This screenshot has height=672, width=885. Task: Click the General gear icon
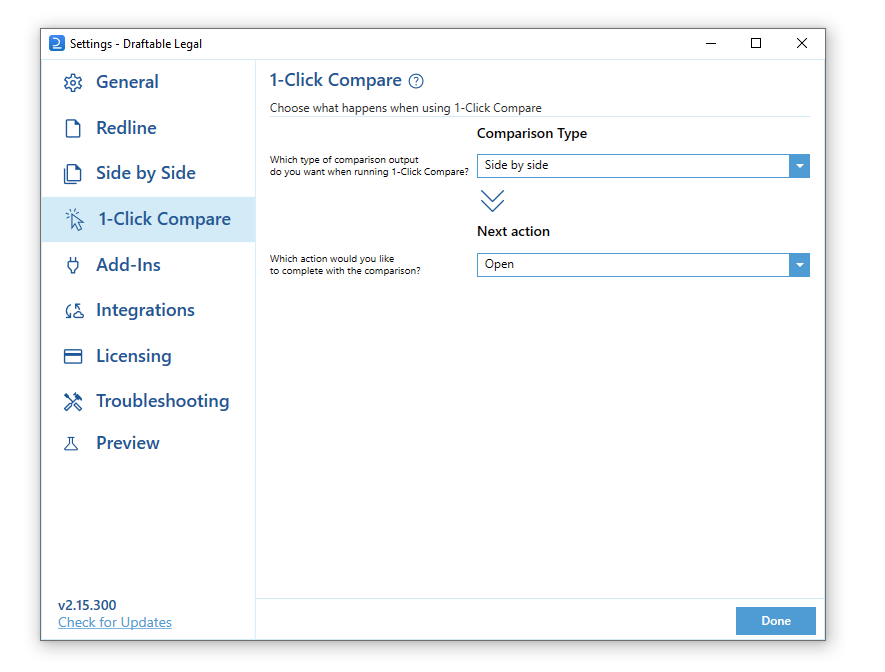[x=73, y=82]
